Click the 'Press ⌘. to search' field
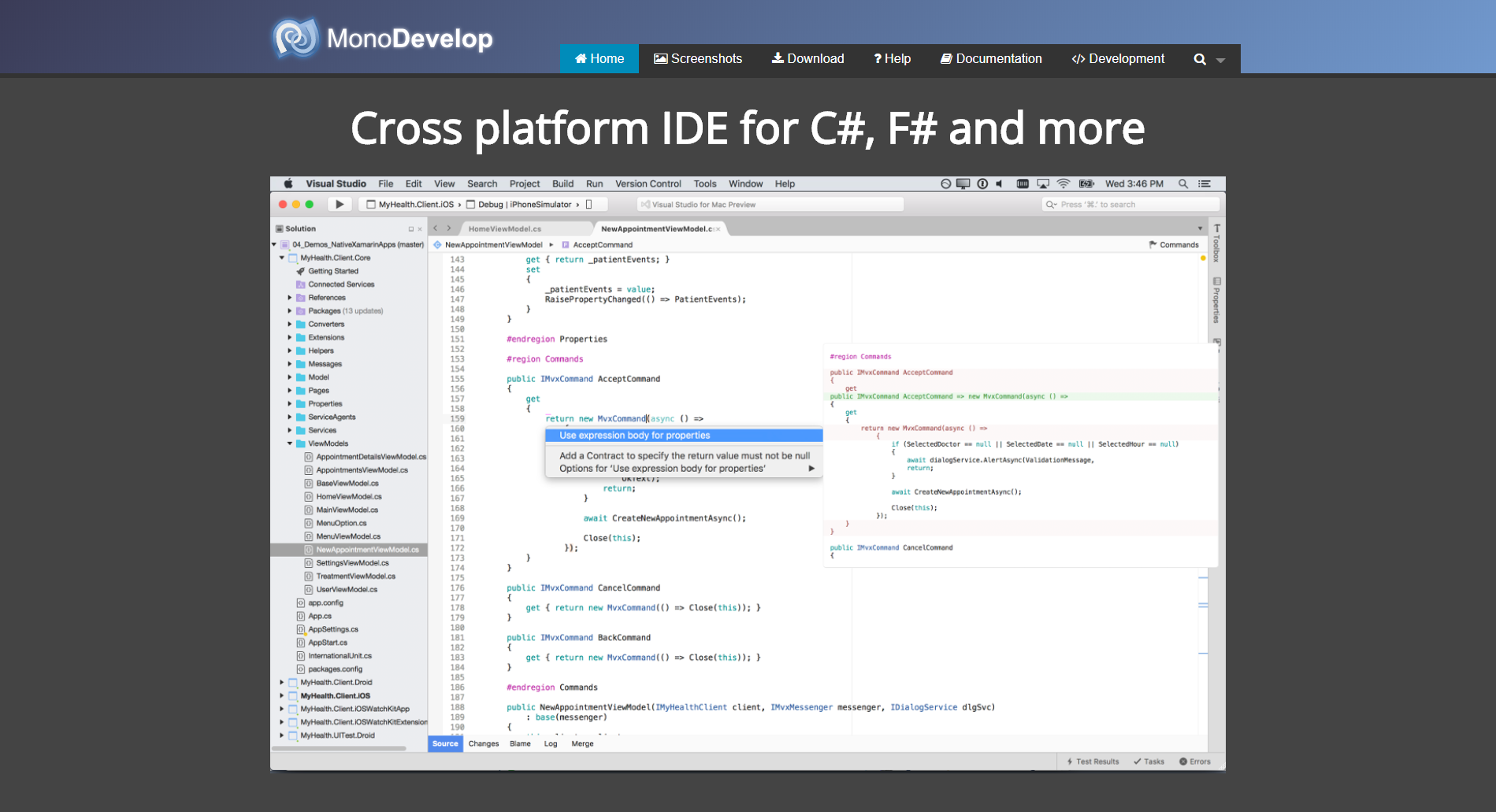Viewport: 1496px width, 812px height. point(1130,204)
